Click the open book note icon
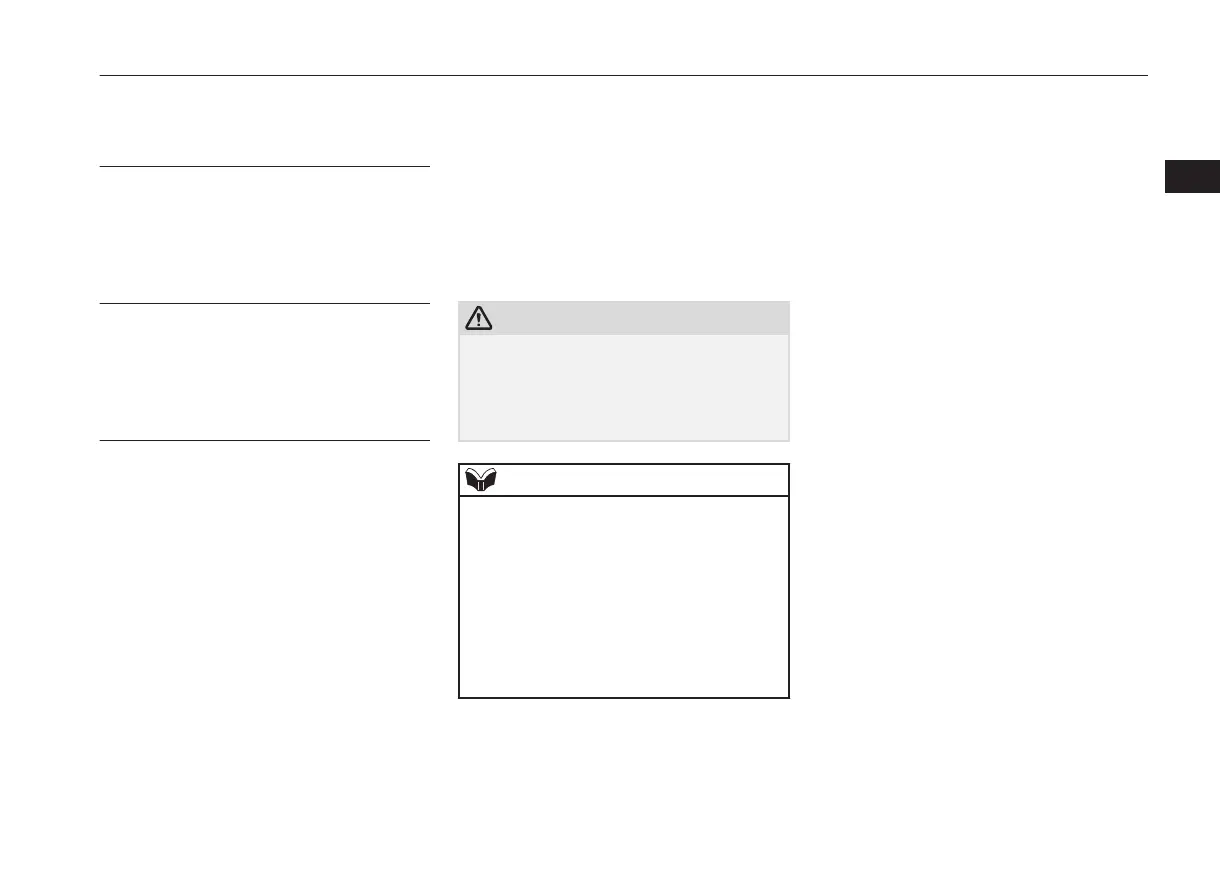 click(483, 481)
